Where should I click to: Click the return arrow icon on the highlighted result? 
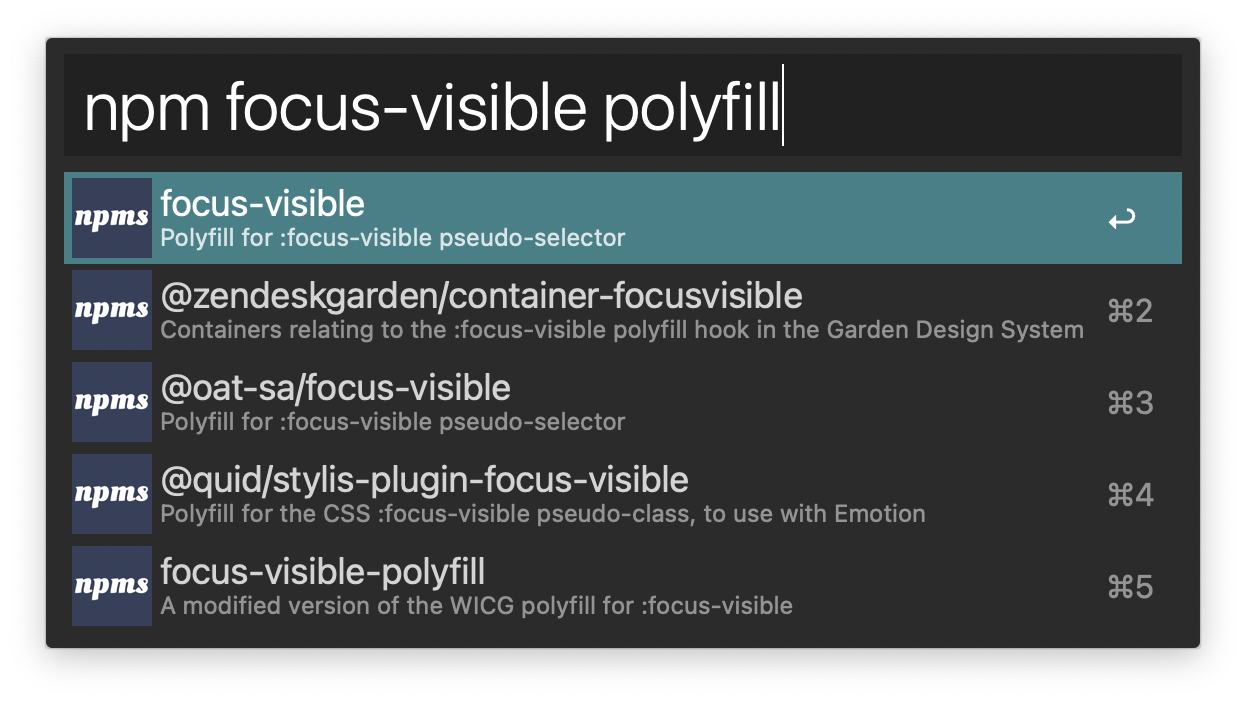[1122, 219]
